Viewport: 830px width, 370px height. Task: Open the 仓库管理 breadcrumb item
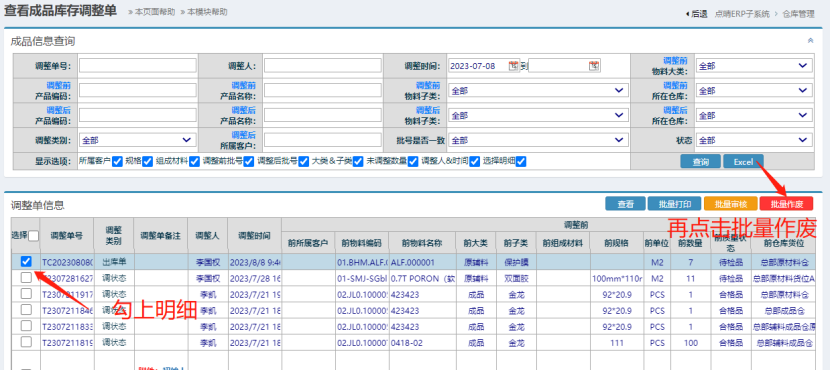[x=798, y=14]
